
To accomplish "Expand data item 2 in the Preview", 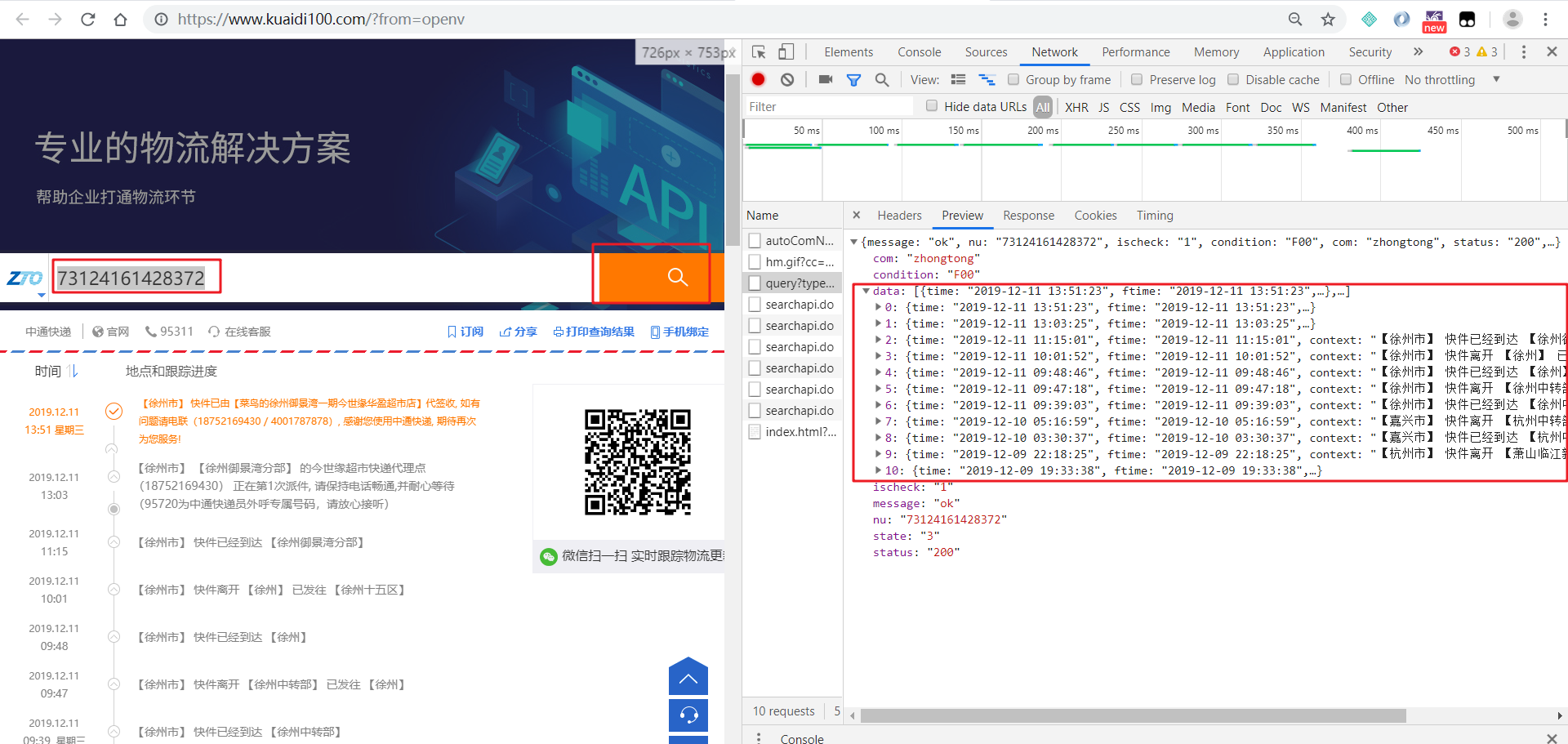I will coord(878,340).
